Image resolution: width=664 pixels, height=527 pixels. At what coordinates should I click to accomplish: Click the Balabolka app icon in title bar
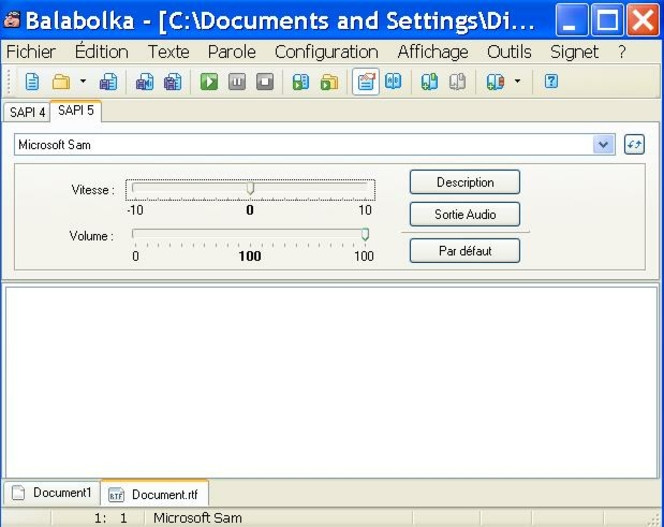click(12, 20)
